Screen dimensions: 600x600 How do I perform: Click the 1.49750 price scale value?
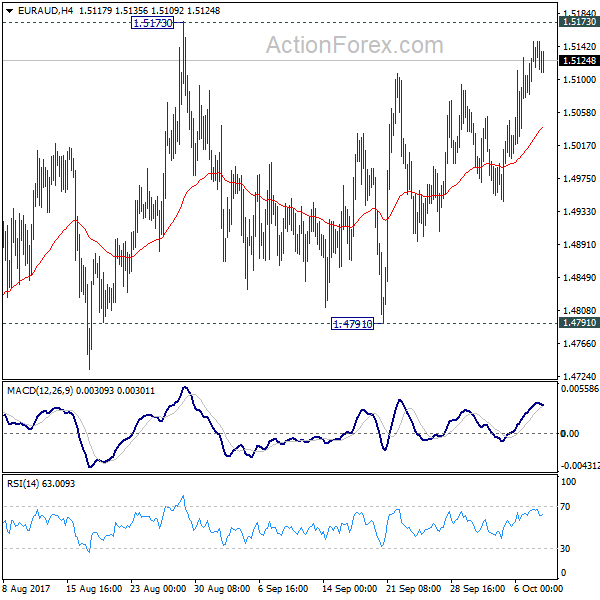click(579, 179)
